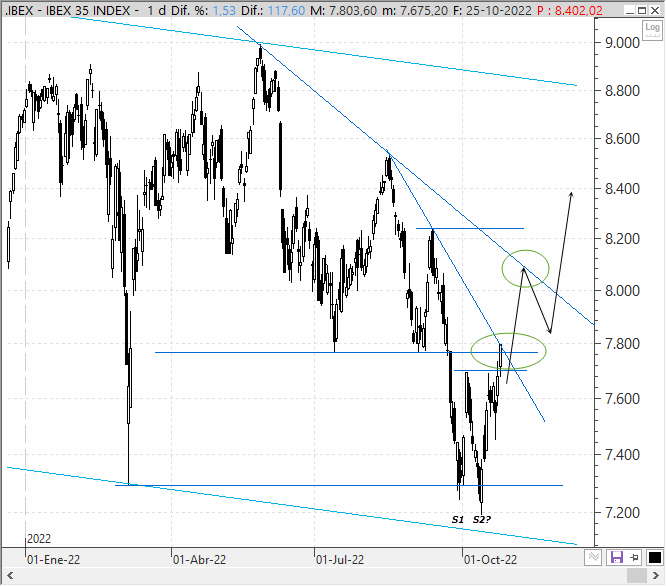Screen dimensions: 666x586
Task: Maximize the IBEX chart window
Action: (643, 11)
